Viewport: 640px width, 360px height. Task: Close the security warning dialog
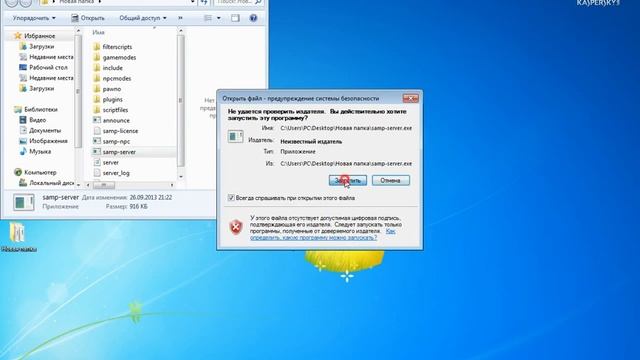(x=410, y=98)
